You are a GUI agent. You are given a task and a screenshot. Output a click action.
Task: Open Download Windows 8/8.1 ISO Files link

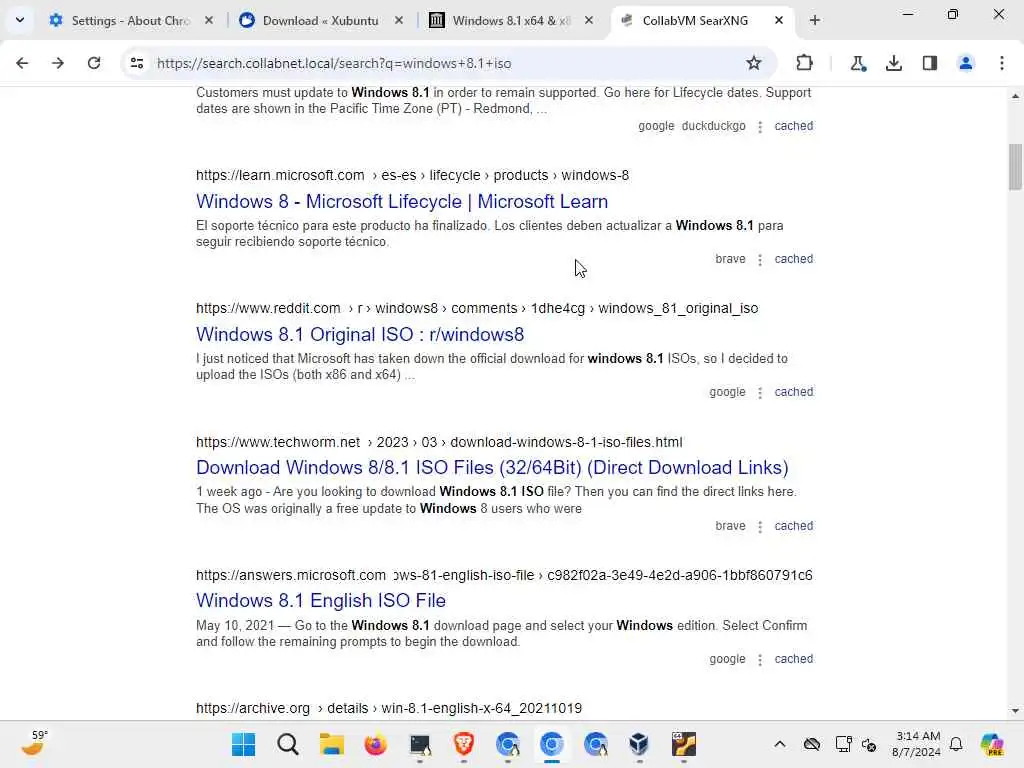492,468
